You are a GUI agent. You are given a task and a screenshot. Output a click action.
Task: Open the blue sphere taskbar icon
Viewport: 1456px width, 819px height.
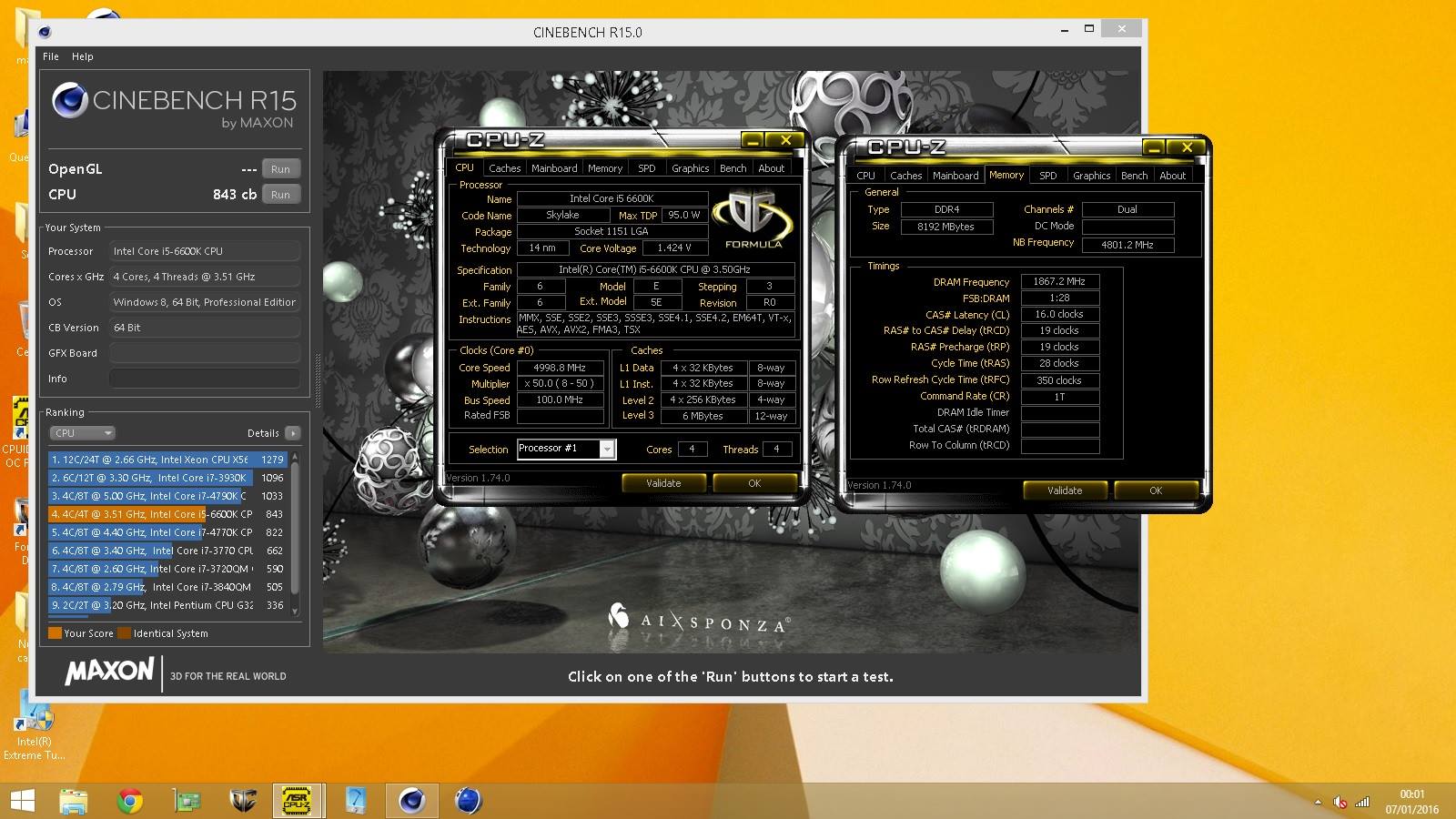[x=468, y=801]
